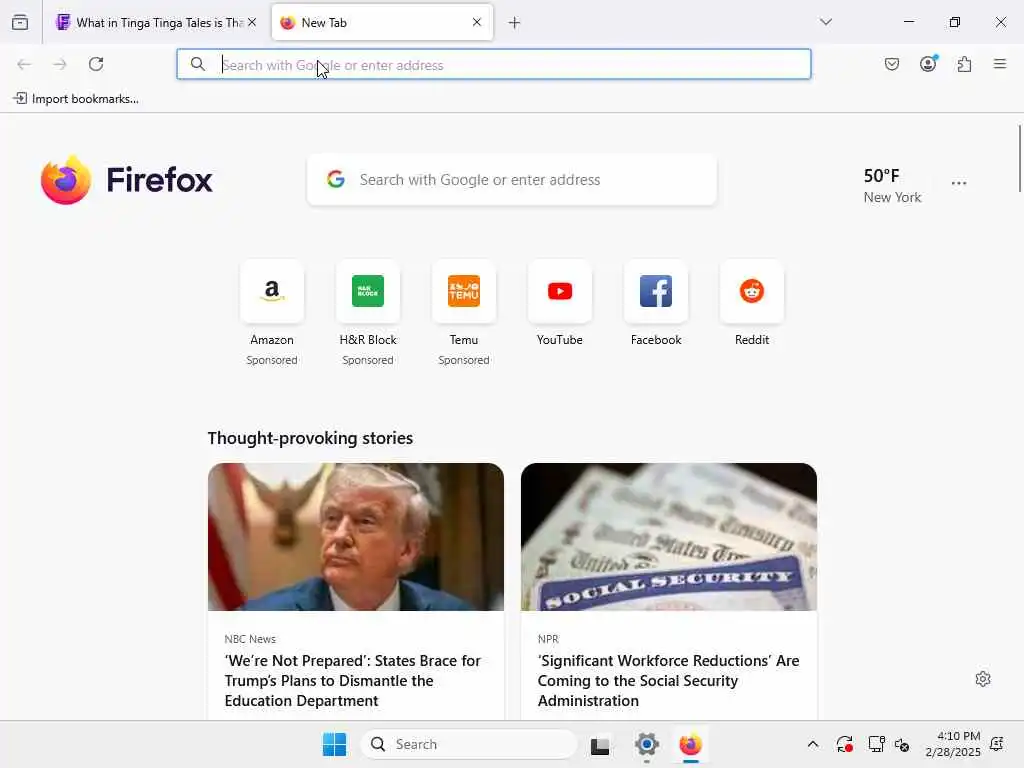The image size is (1024, 768).
Task: Show hidden system tray icons
Action: coord(813,744)
